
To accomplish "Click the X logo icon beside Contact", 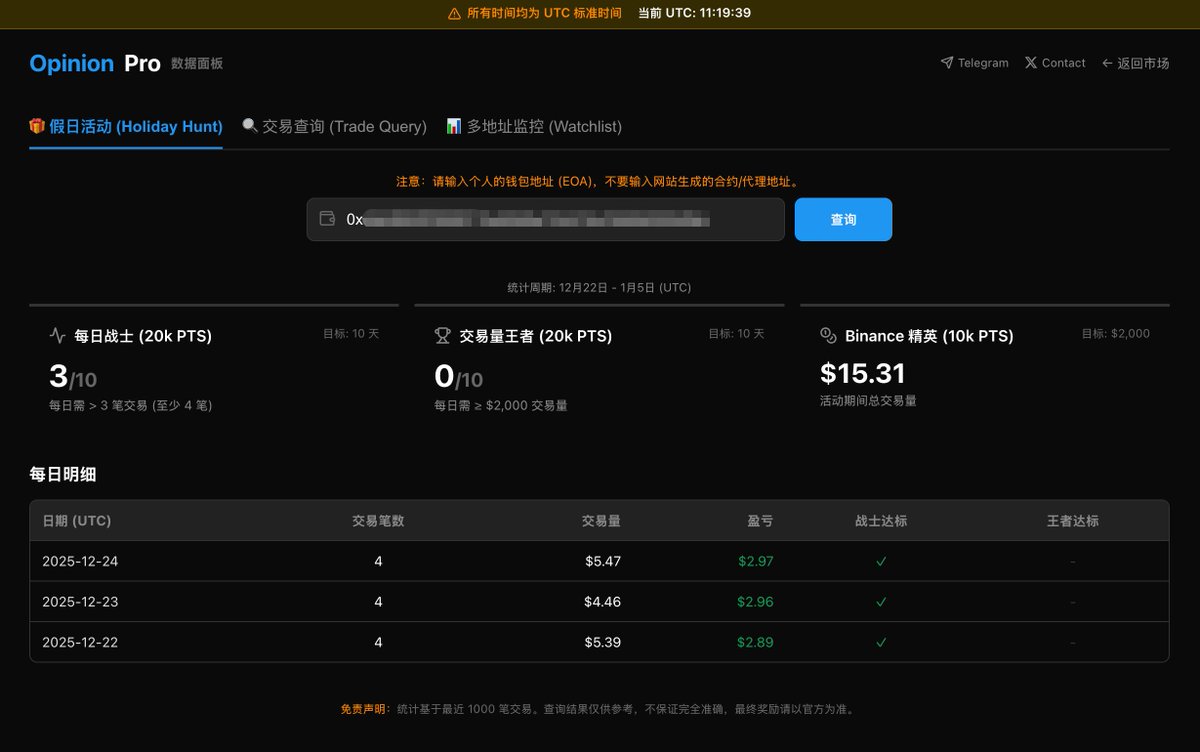I will [1030, 63].
